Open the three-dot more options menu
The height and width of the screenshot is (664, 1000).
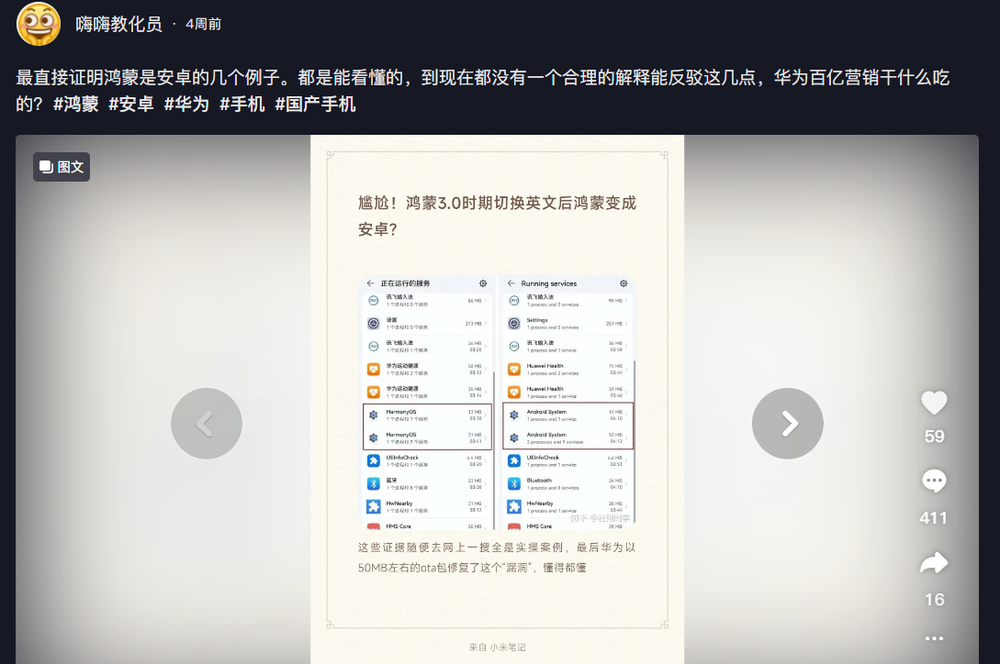(x=934, y=638)
